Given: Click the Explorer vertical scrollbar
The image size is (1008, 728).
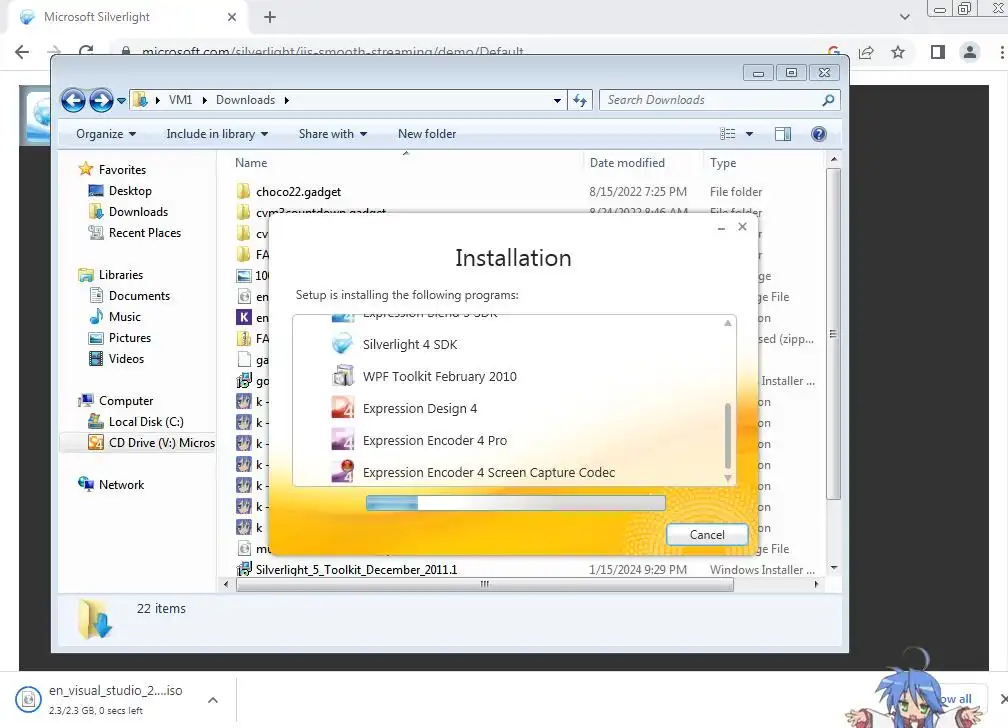Looking at the screenshot, I should [833, 333].
